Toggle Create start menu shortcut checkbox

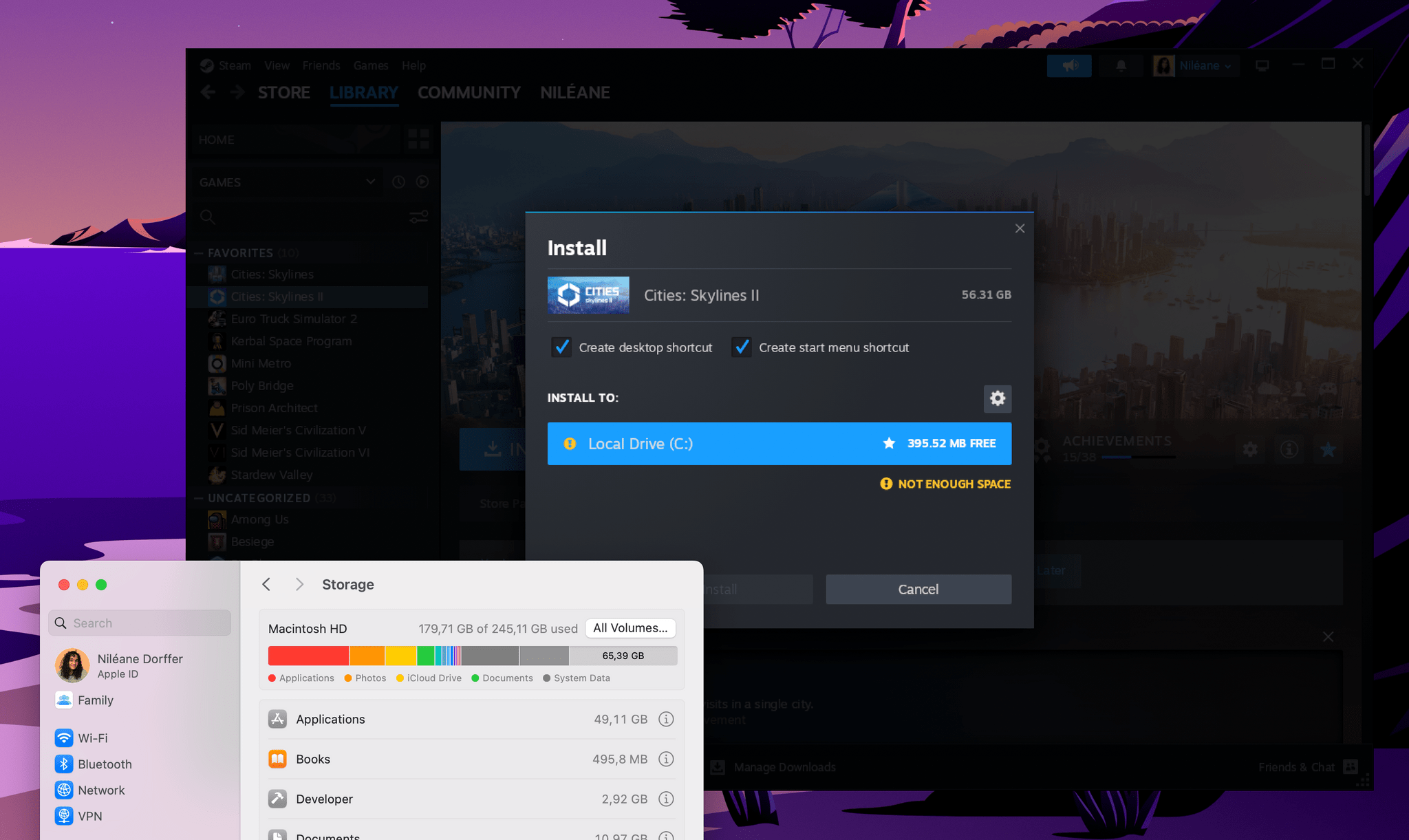(x=742, y=347)
